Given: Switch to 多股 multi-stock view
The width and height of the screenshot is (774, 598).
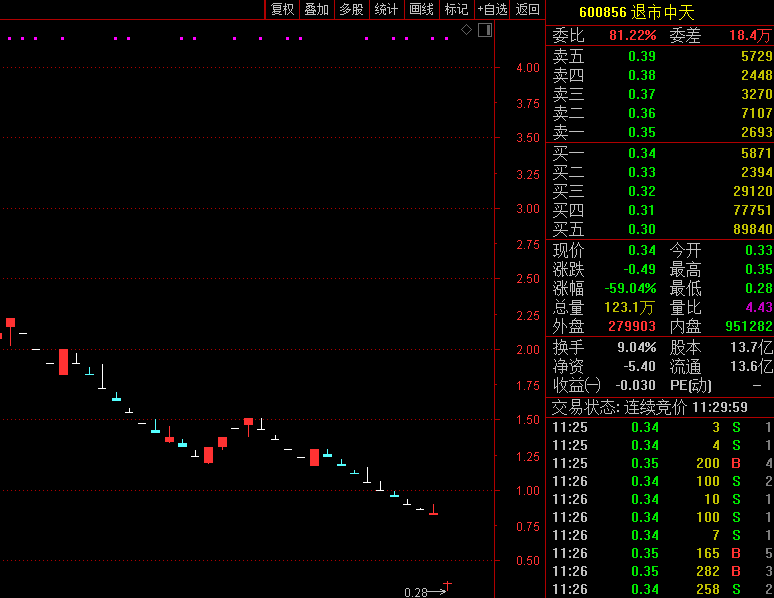Looking at the screenshot, I should tap(351, 9).
